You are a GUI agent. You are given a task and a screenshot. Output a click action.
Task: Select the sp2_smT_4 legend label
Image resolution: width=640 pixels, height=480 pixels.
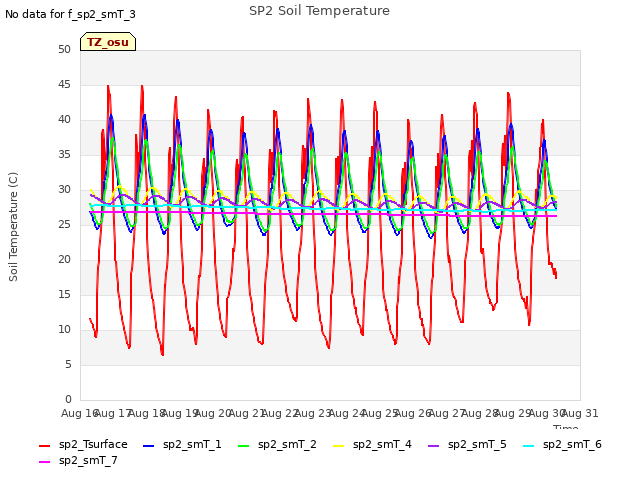[x=382, y=444]
